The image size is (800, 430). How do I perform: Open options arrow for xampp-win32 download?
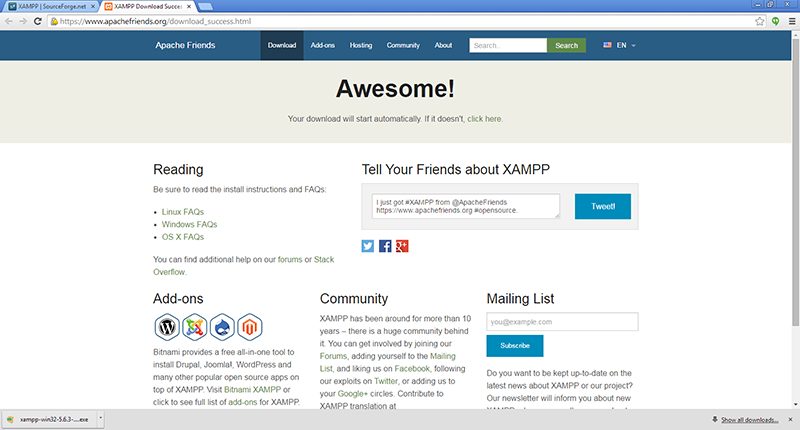tap(101, 419)
